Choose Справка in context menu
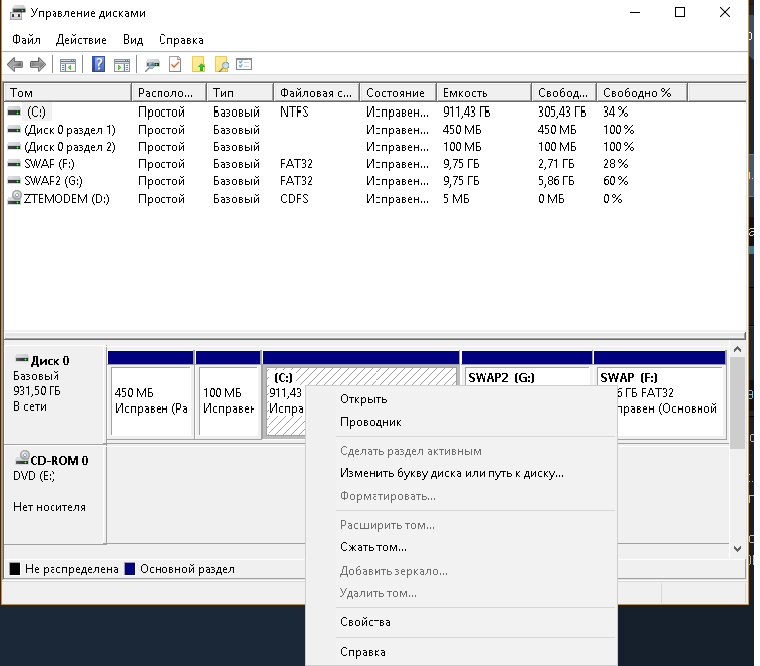Viewport: 760px width, 666px height. (x=461, y=652)
